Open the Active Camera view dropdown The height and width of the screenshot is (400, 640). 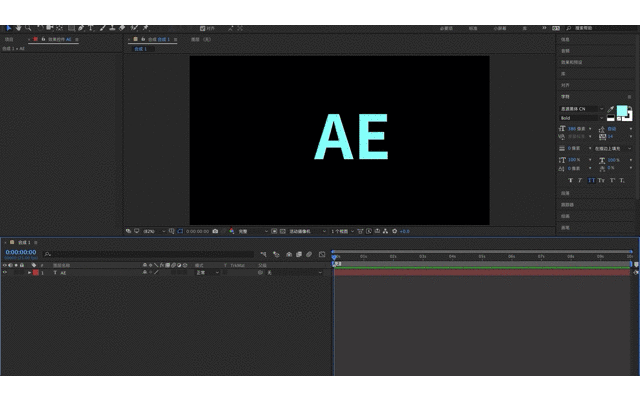(x=307, y=231)
